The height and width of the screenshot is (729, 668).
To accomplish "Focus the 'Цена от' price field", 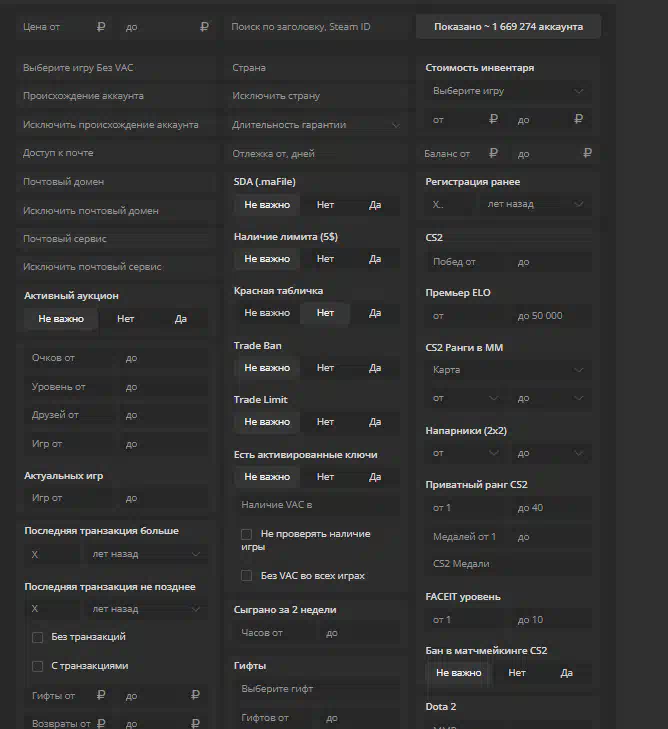I will click(x=65, y=27).
